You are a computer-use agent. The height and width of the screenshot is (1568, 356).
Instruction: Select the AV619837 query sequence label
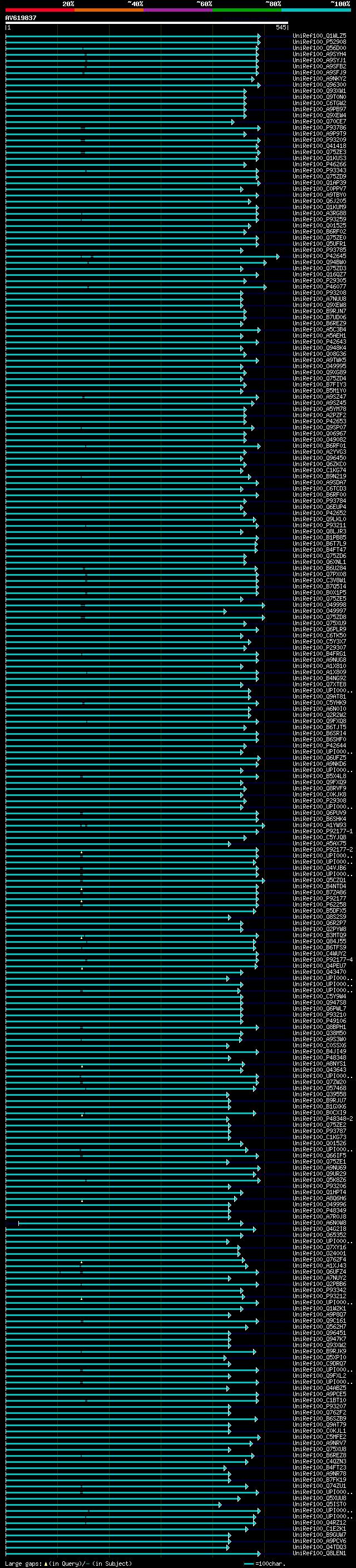click(21, 18)
